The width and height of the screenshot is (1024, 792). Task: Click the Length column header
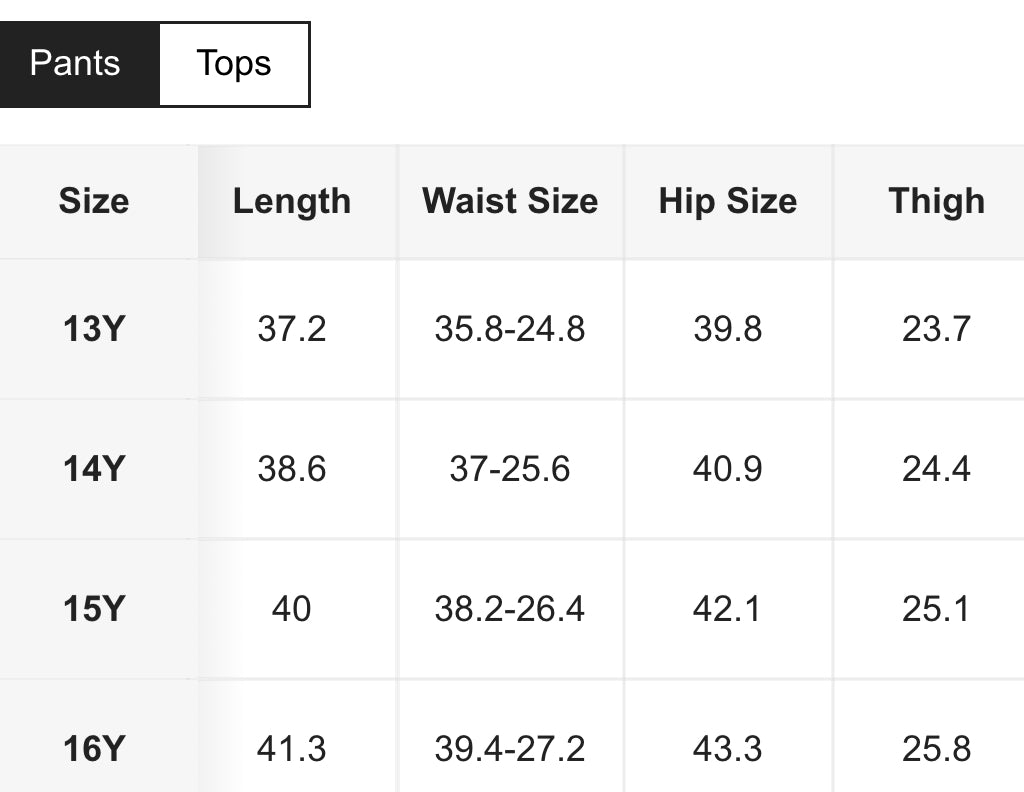tap(292, 201)
